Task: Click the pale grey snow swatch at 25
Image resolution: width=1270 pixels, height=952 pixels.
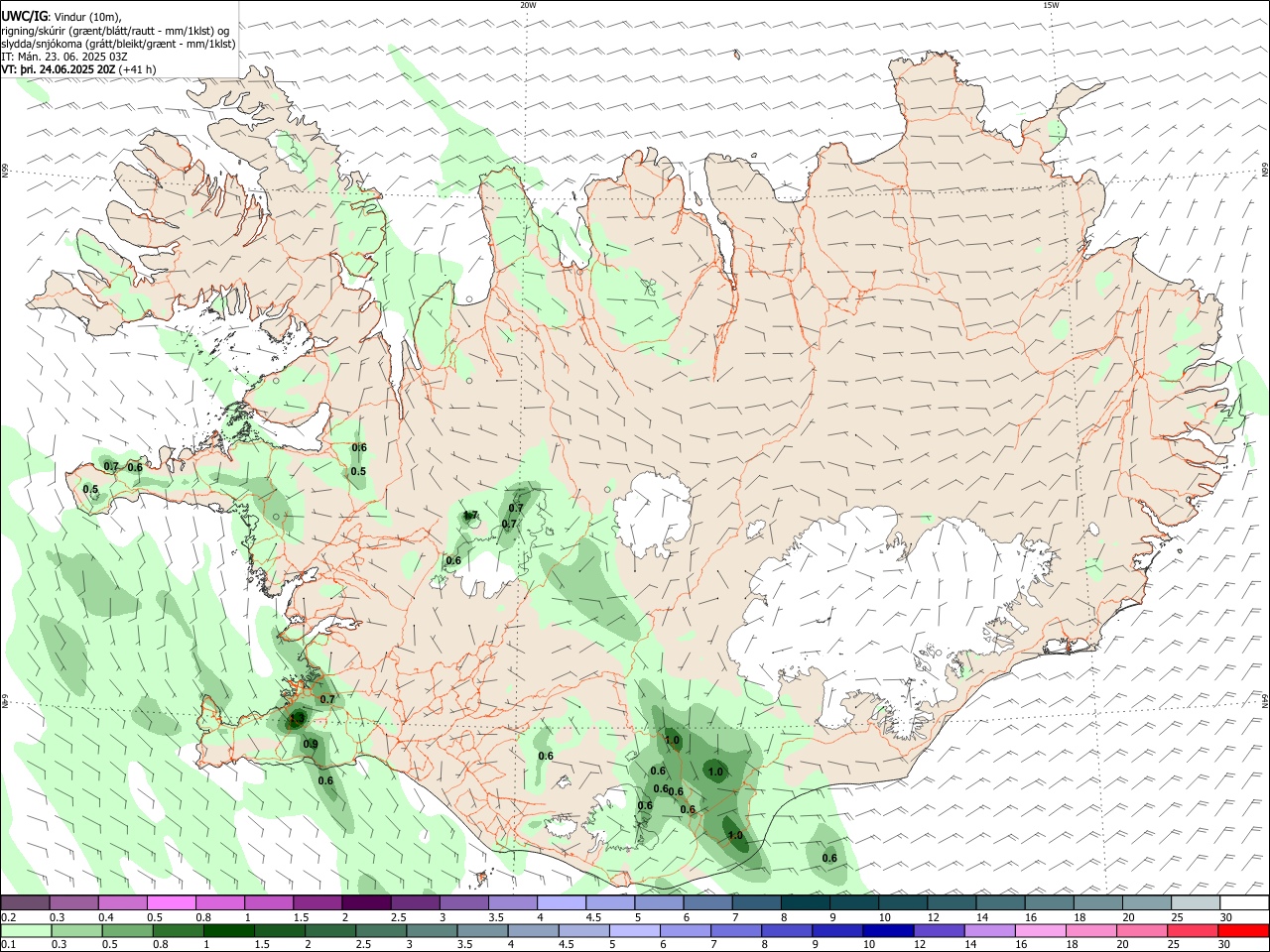Action: click(x=1194, y=903)
